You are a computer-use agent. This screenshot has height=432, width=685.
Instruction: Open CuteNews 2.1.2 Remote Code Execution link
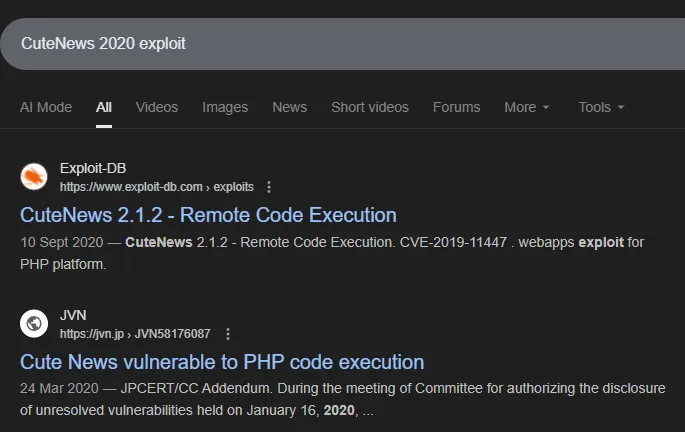click(208, 215)
